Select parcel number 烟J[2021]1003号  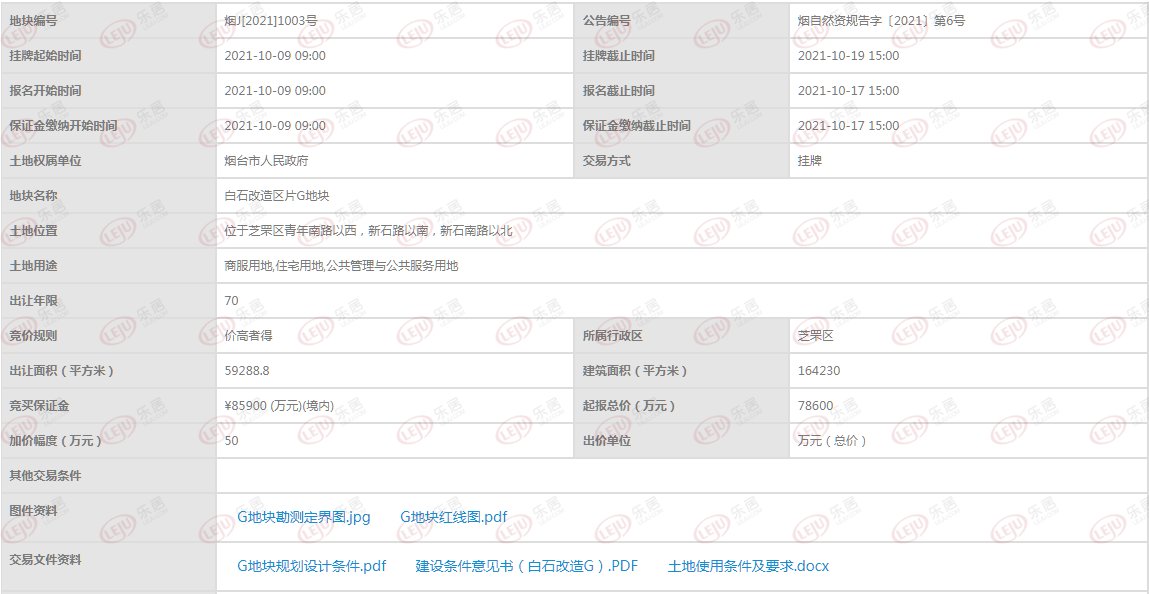pos(270,21)
